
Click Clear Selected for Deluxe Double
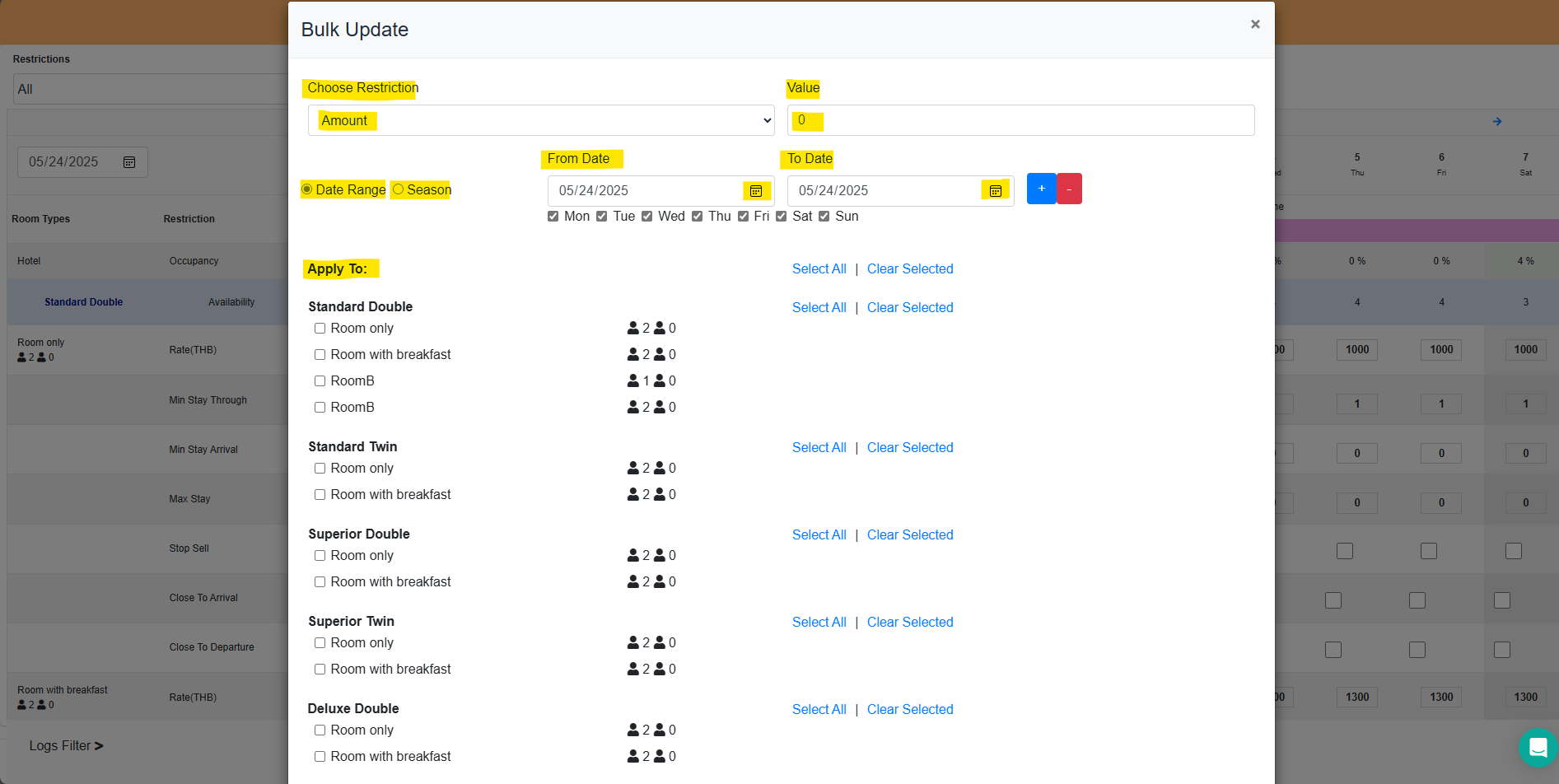pyautogui.click(x=909, y=709)
